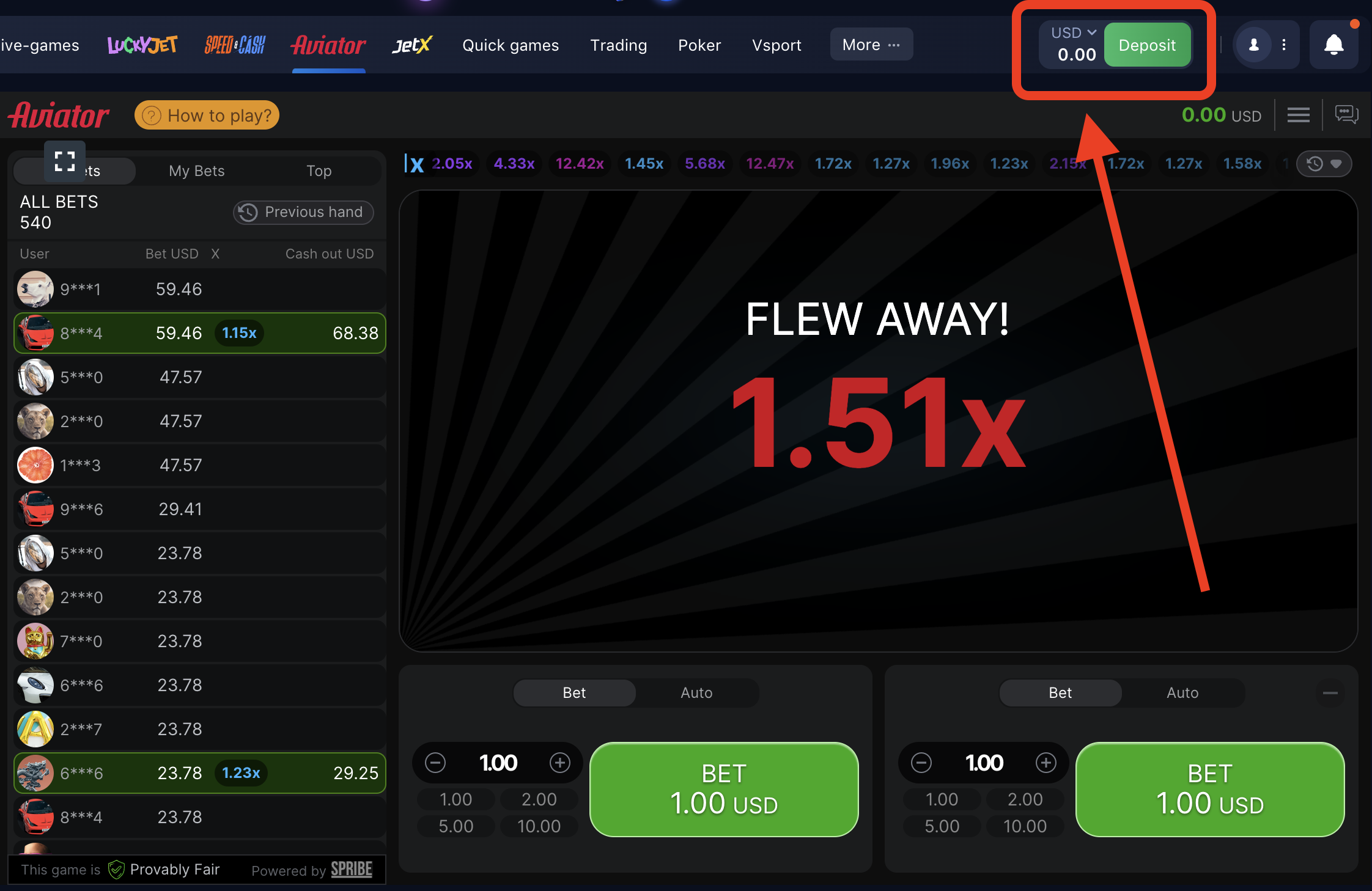Viewport: 1372px width, 891px height.
Task: Click the user profile icon
Action: [x=1253, y=45]
